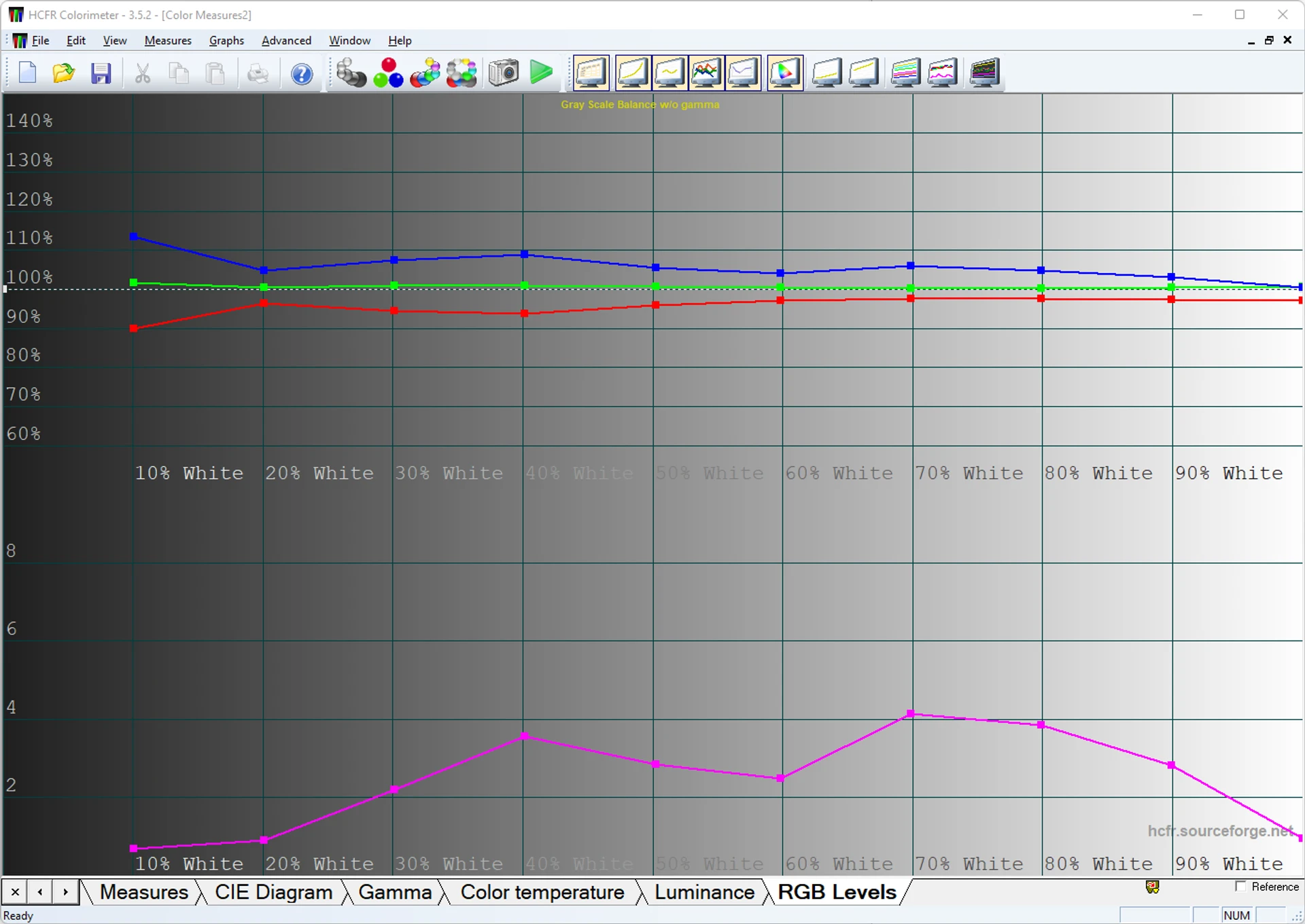This screenshot has height=924, width=1305.
Task: Click the Paste clipboard icon
Action: point(215,73)
